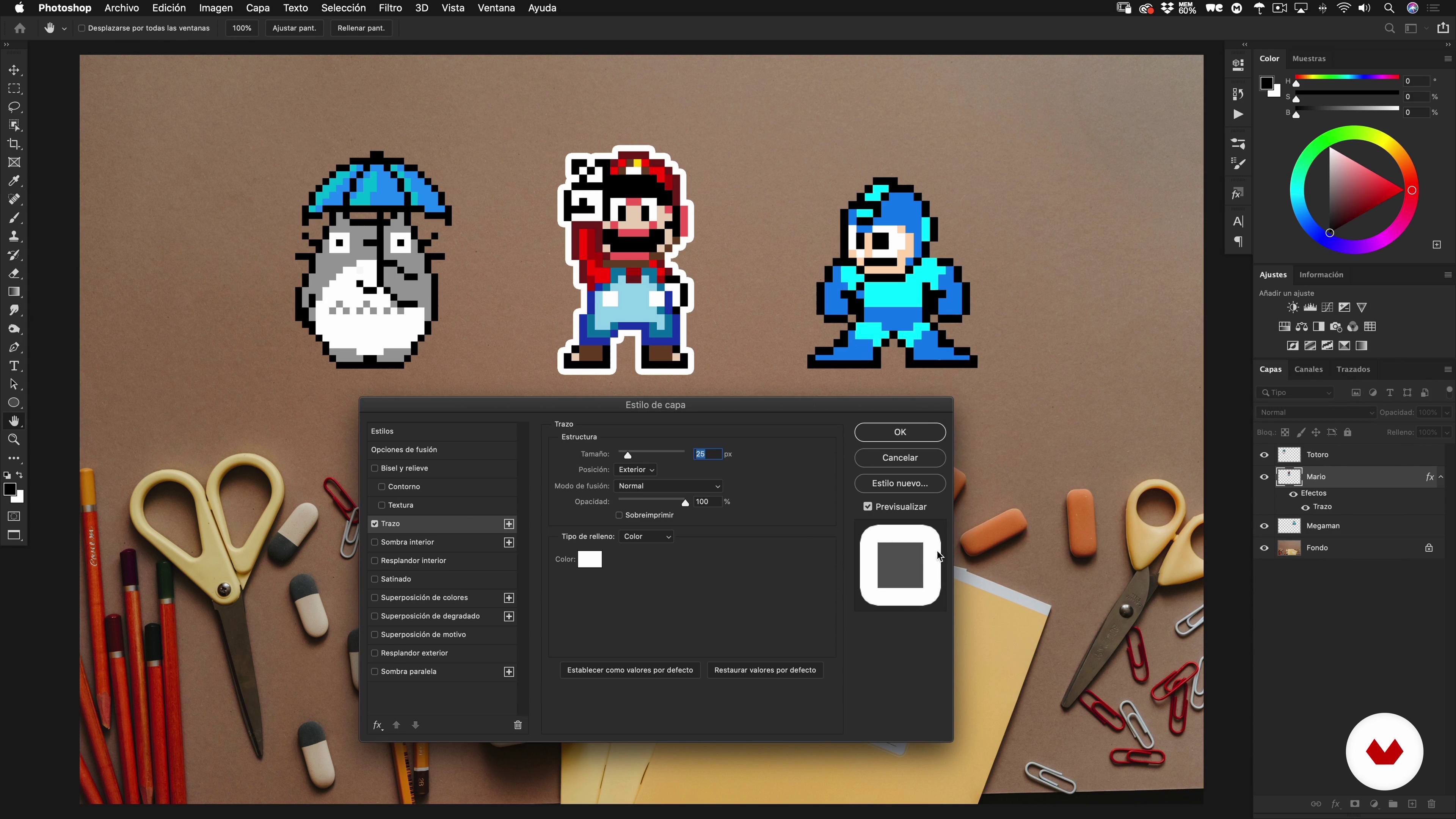Select the Pen tool
The image size is (1456, 819).
(x=14, y=348)
